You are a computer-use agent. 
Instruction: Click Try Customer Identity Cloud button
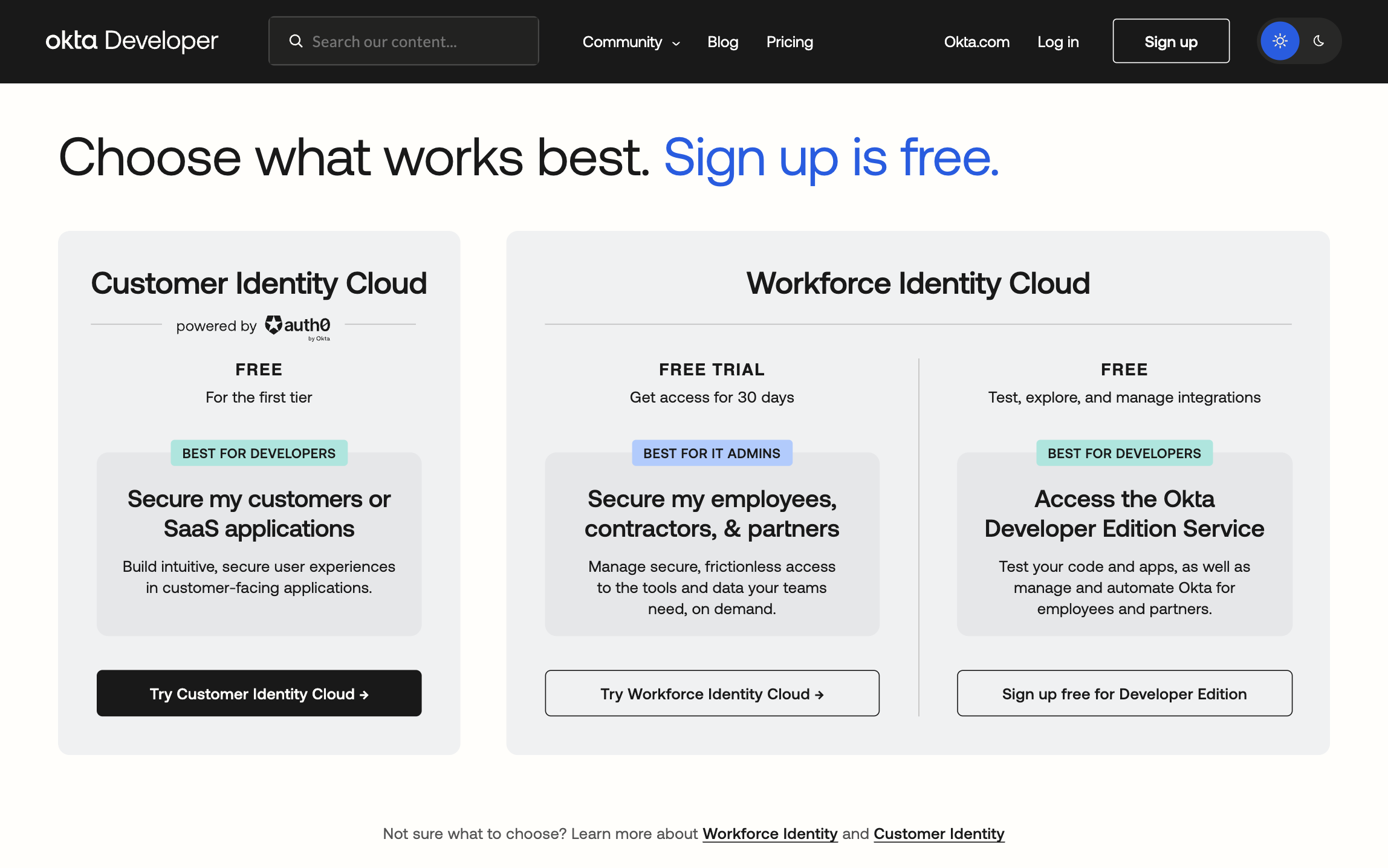259,693
